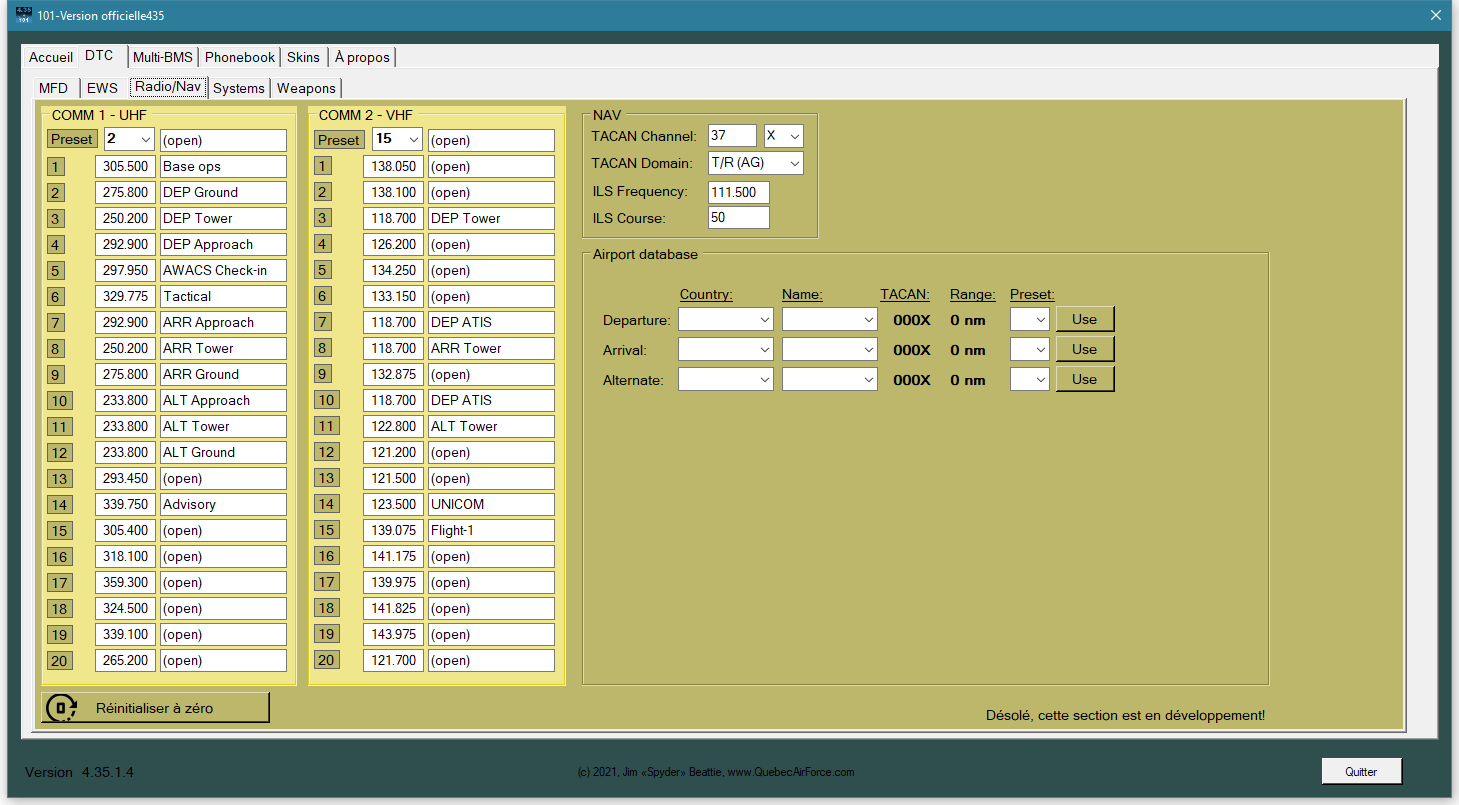Click the ILS Frequency input field
This screenshot has width=1459, height=805.
pyautogui.click(x=738, y=192)
